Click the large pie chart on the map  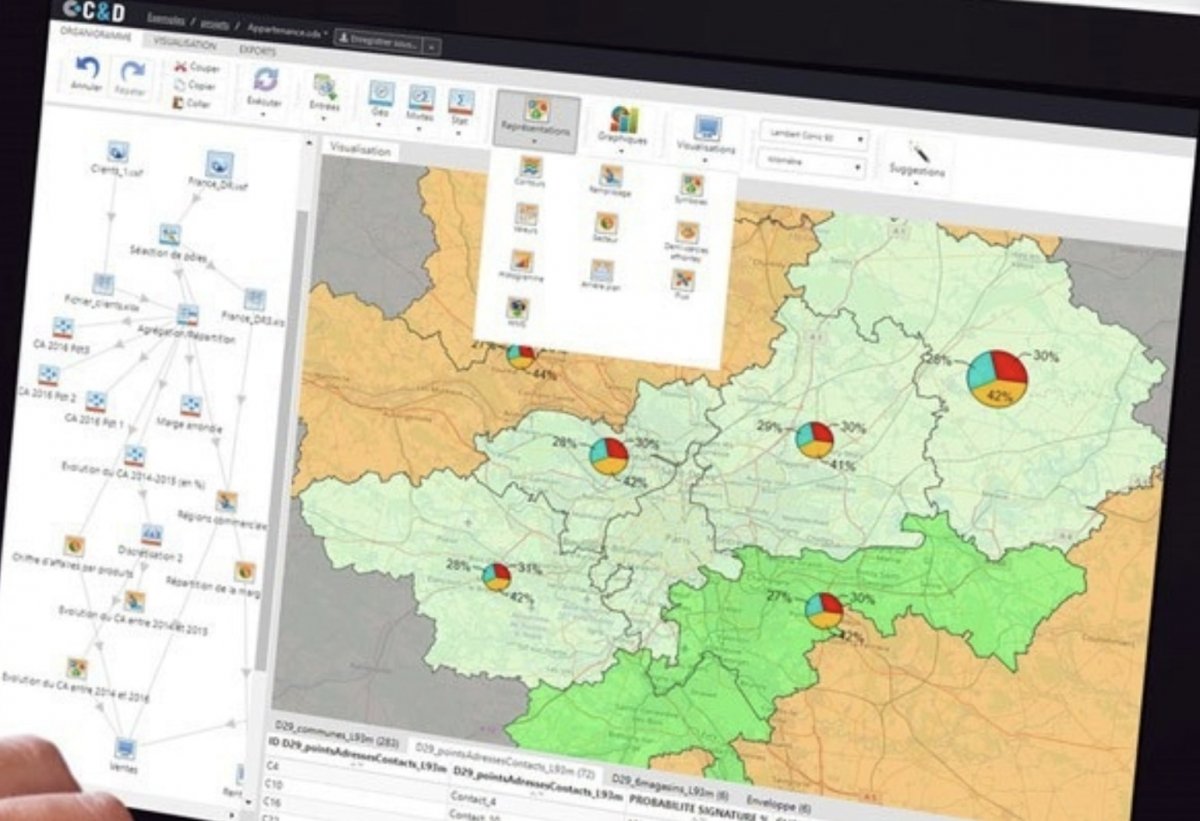(x=997, y=377)
